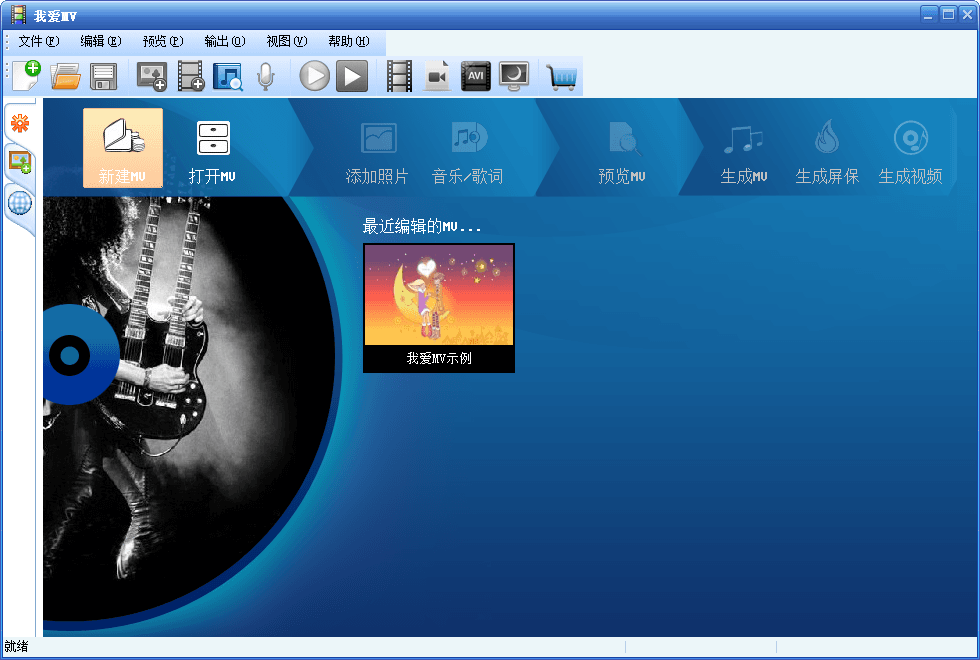
Task: Select the photo sidebar tab
Action: click(x=20, y=162)
